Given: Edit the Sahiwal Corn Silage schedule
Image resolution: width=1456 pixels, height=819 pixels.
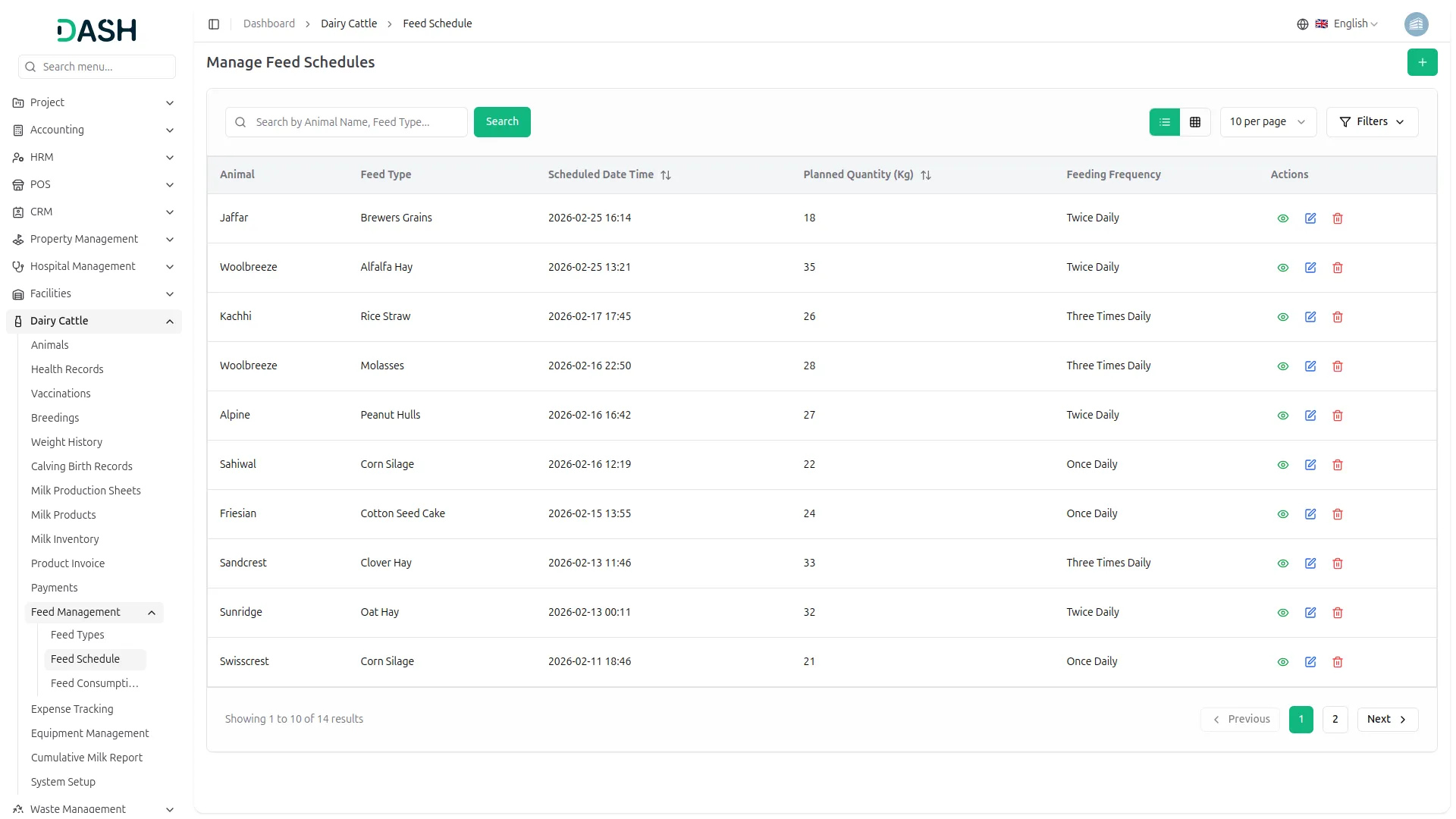Looking at the screenshot, I should coord(1310,465).
